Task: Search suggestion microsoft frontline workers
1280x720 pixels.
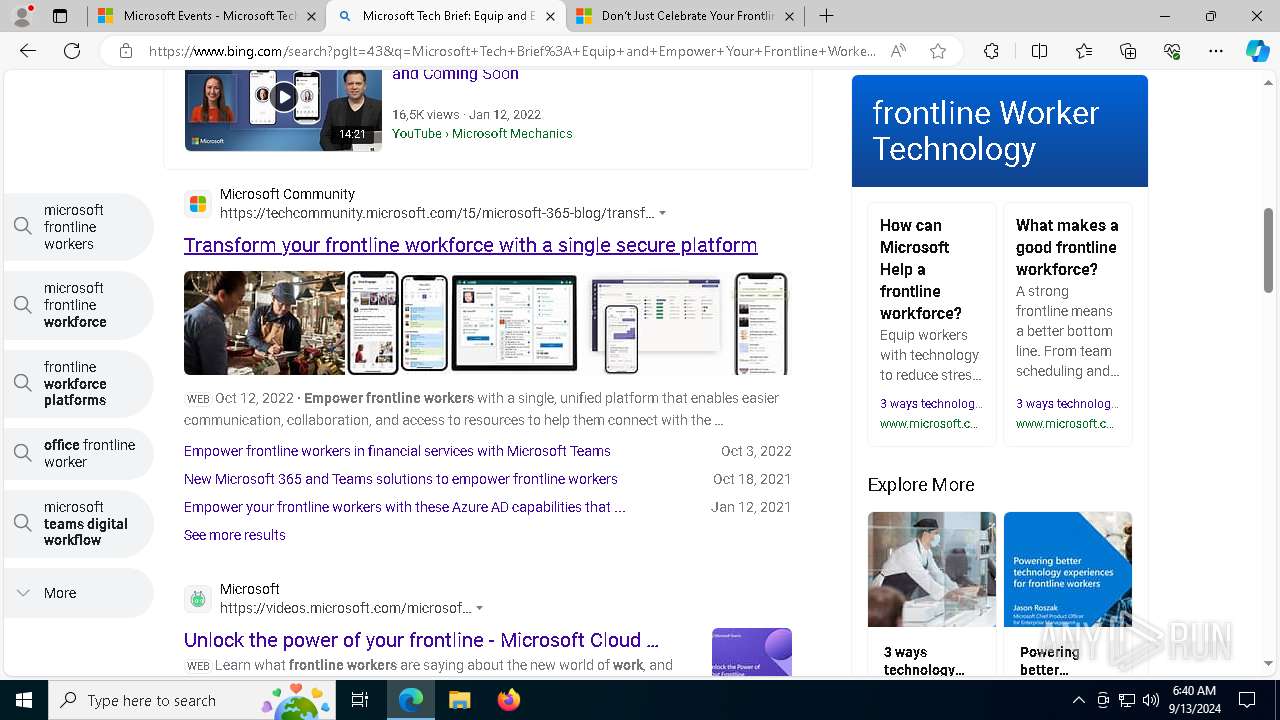Action: (79, 227)
